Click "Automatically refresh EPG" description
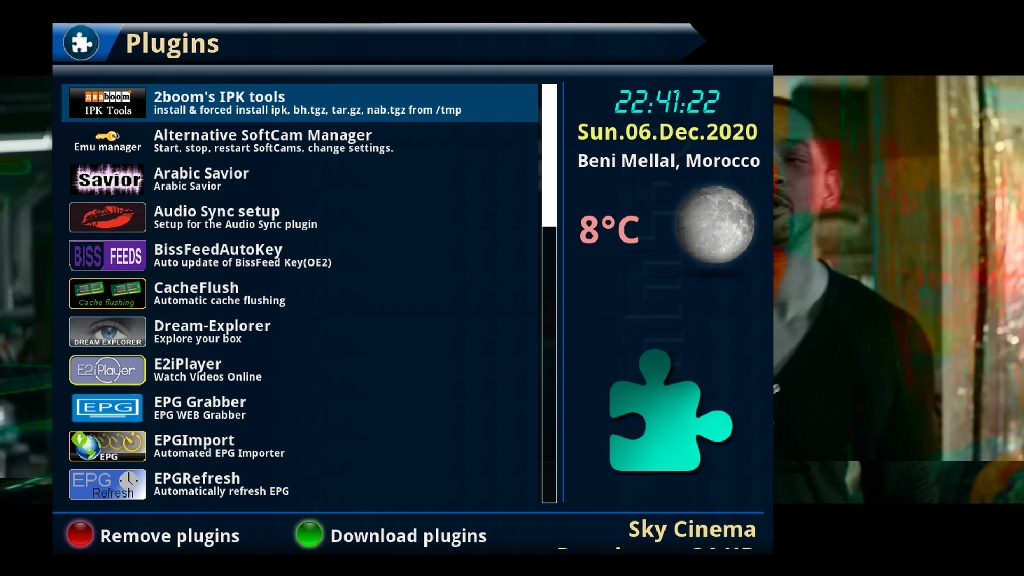 click(x=221, y=491)
